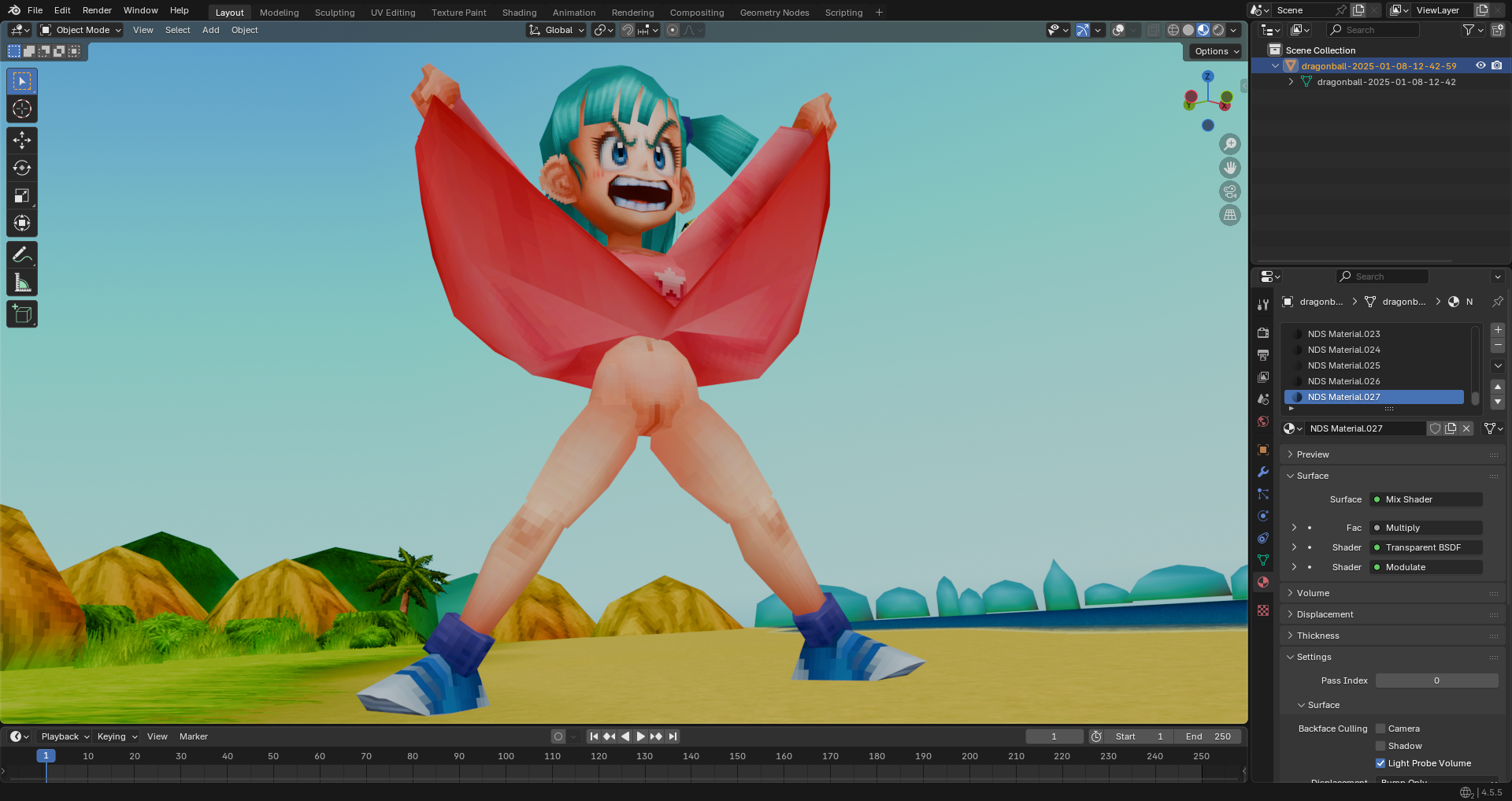This screenshot has height=801, width=1512.
Task: Open the Texture properties tab
Action: 1263,610
